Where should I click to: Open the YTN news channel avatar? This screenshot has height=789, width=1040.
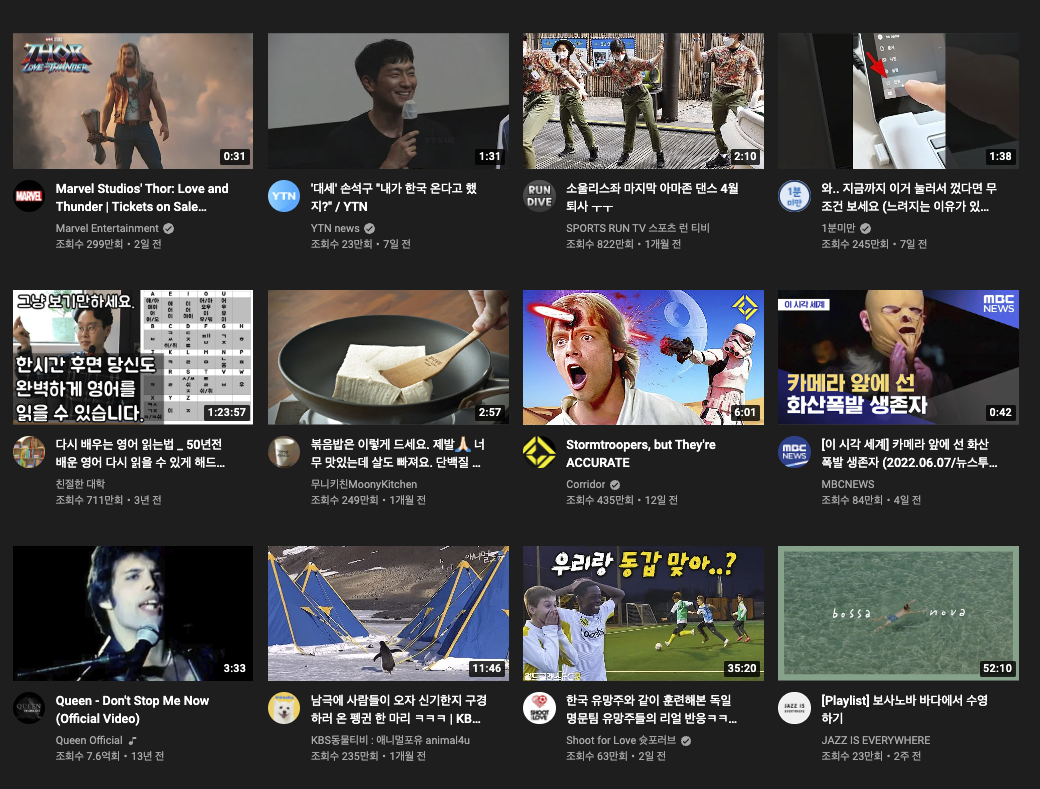(x=284, y=196)
